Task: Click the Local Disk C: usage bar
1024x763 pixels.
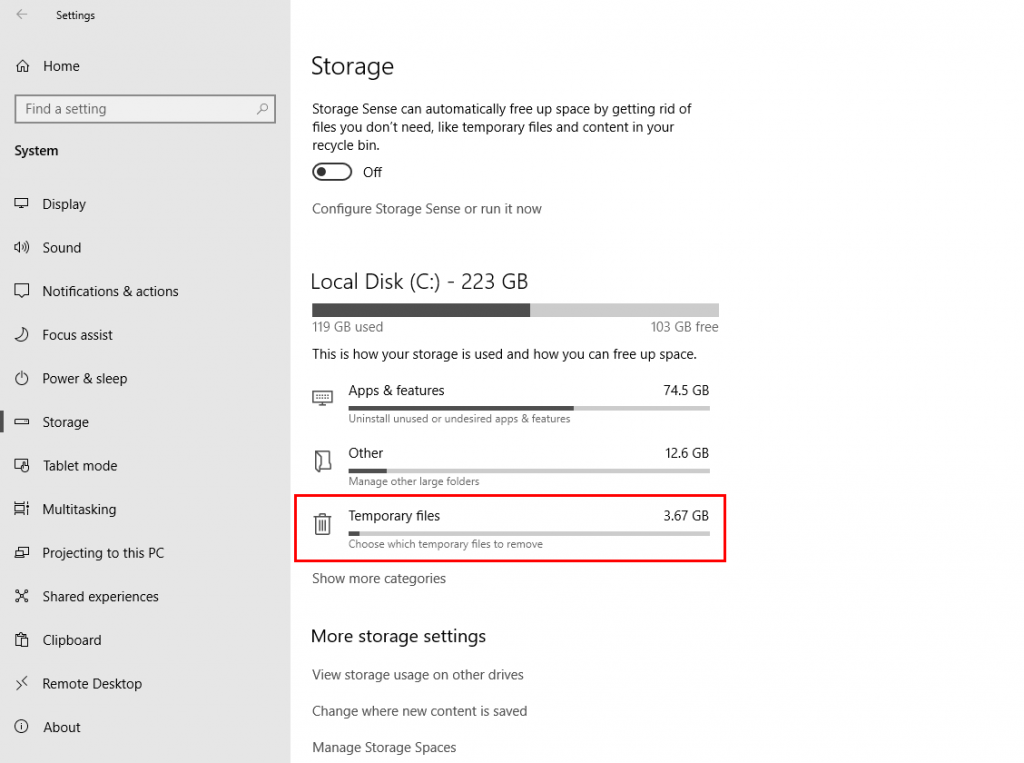Action: [515, 310]
